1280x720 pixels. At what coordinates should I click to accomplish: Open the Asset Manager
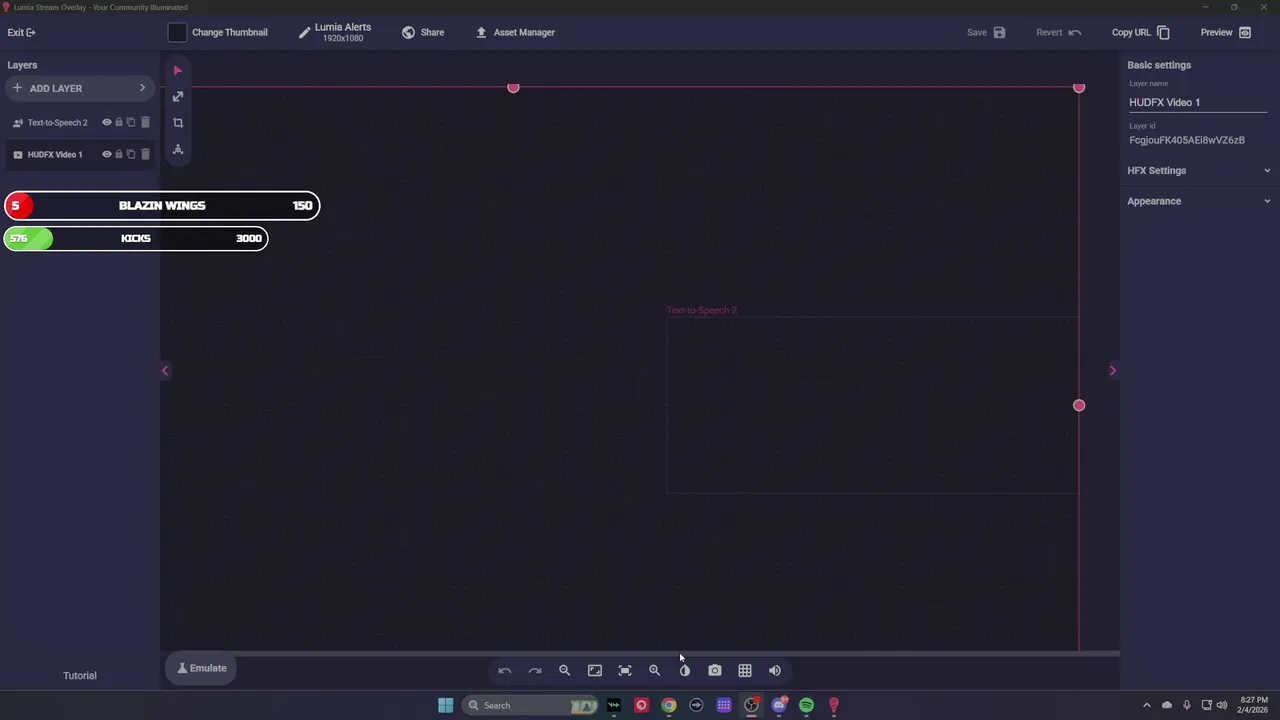click(515, 32)
